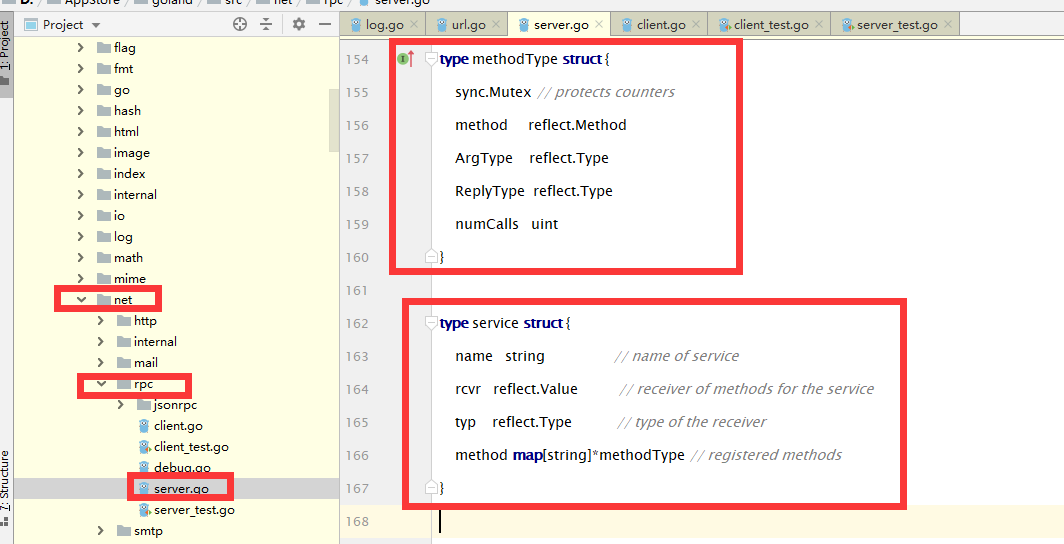Click *methodType on line 166
Image resolution: width=1064 pixels, height=544 pixels.
coord(639,455)
